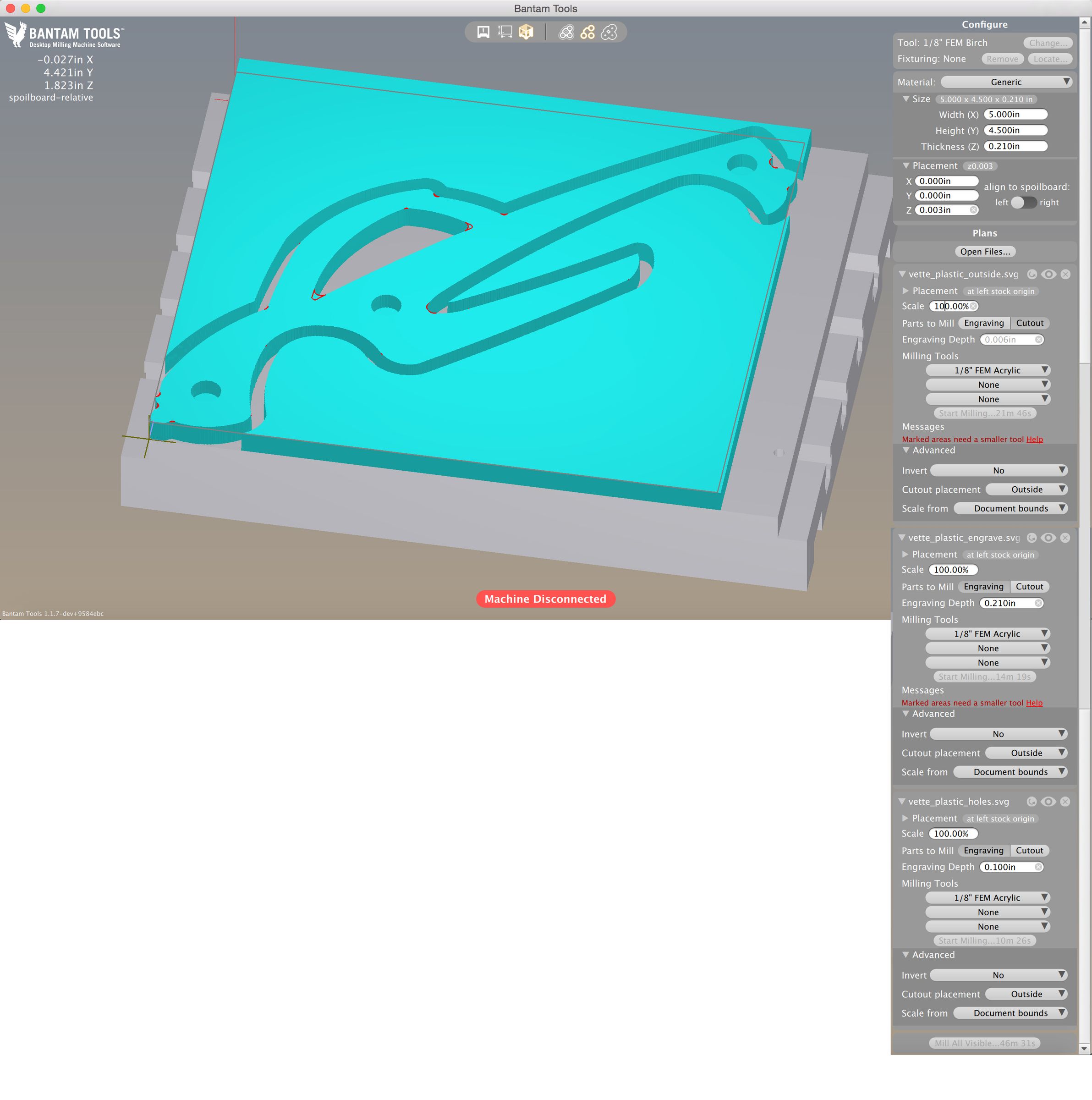Switch to the material dimensions view icon

505,32
